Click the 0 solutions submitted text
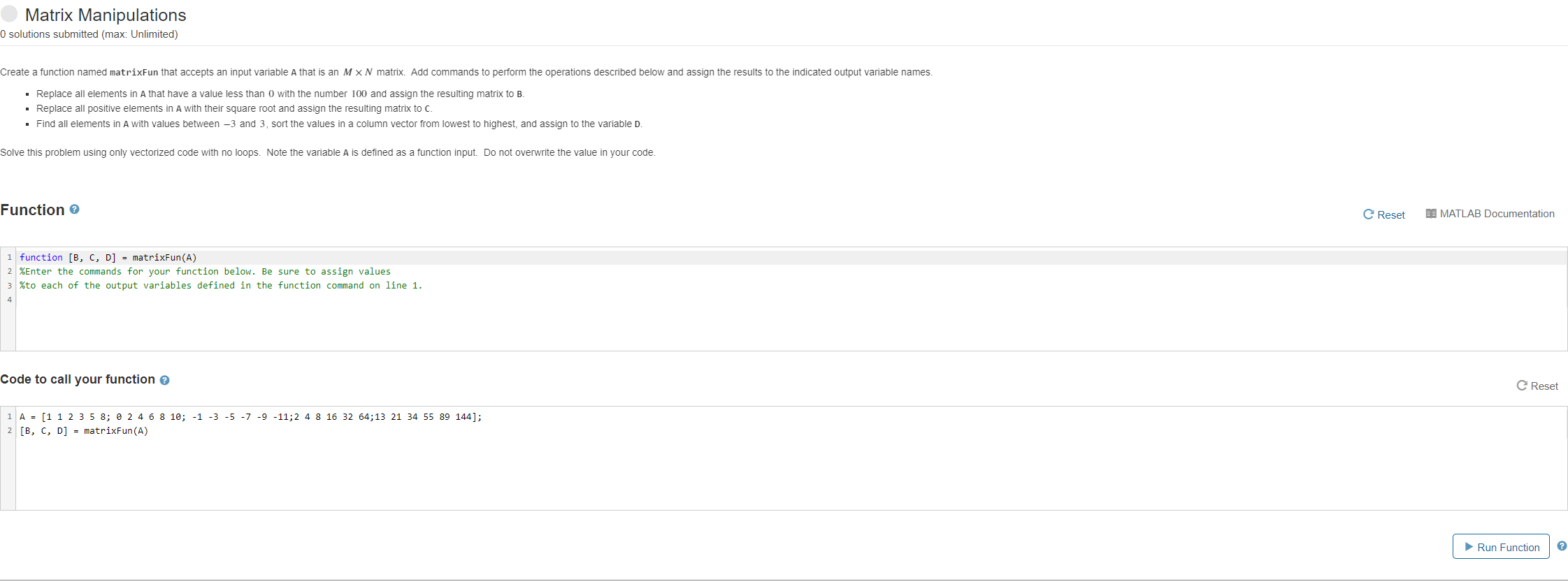The height and width of the screenshot is (584, 1568). point(89,34)
